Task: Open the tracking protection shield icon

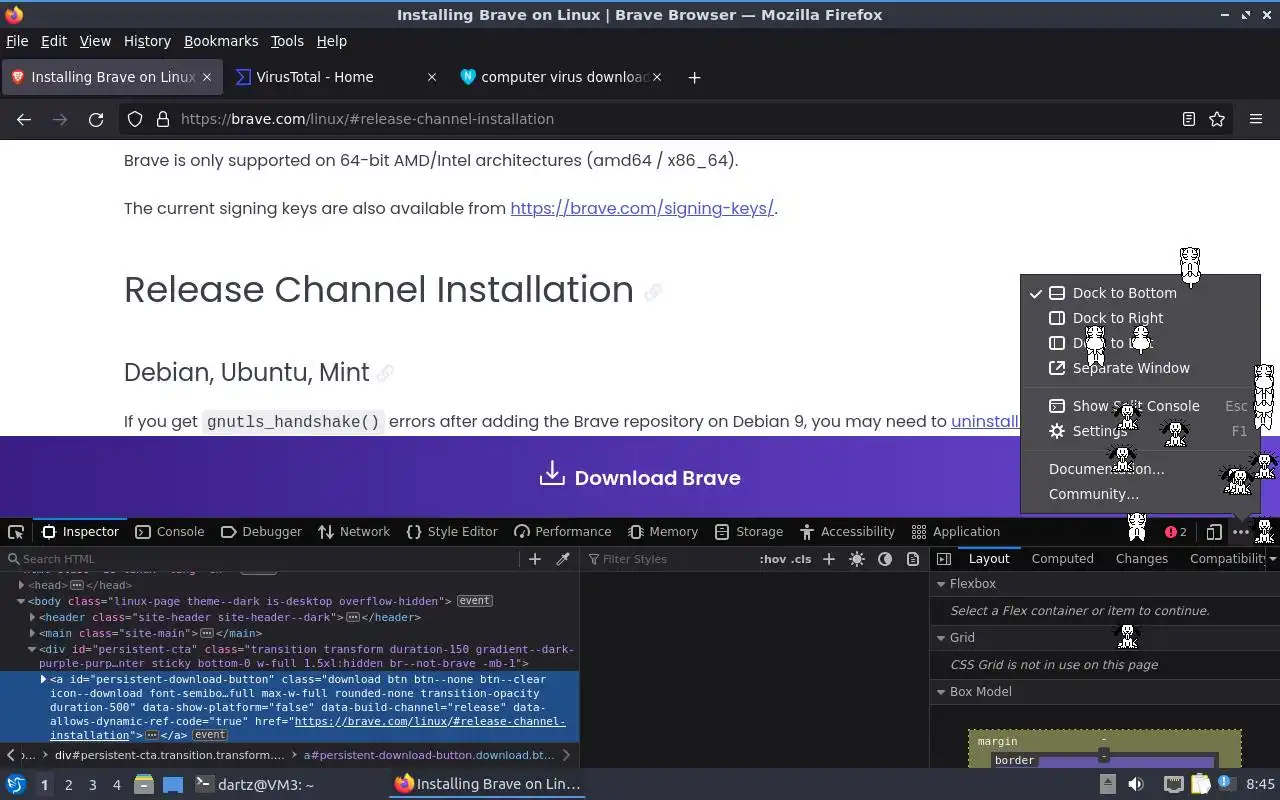Action: coord(135,119)
